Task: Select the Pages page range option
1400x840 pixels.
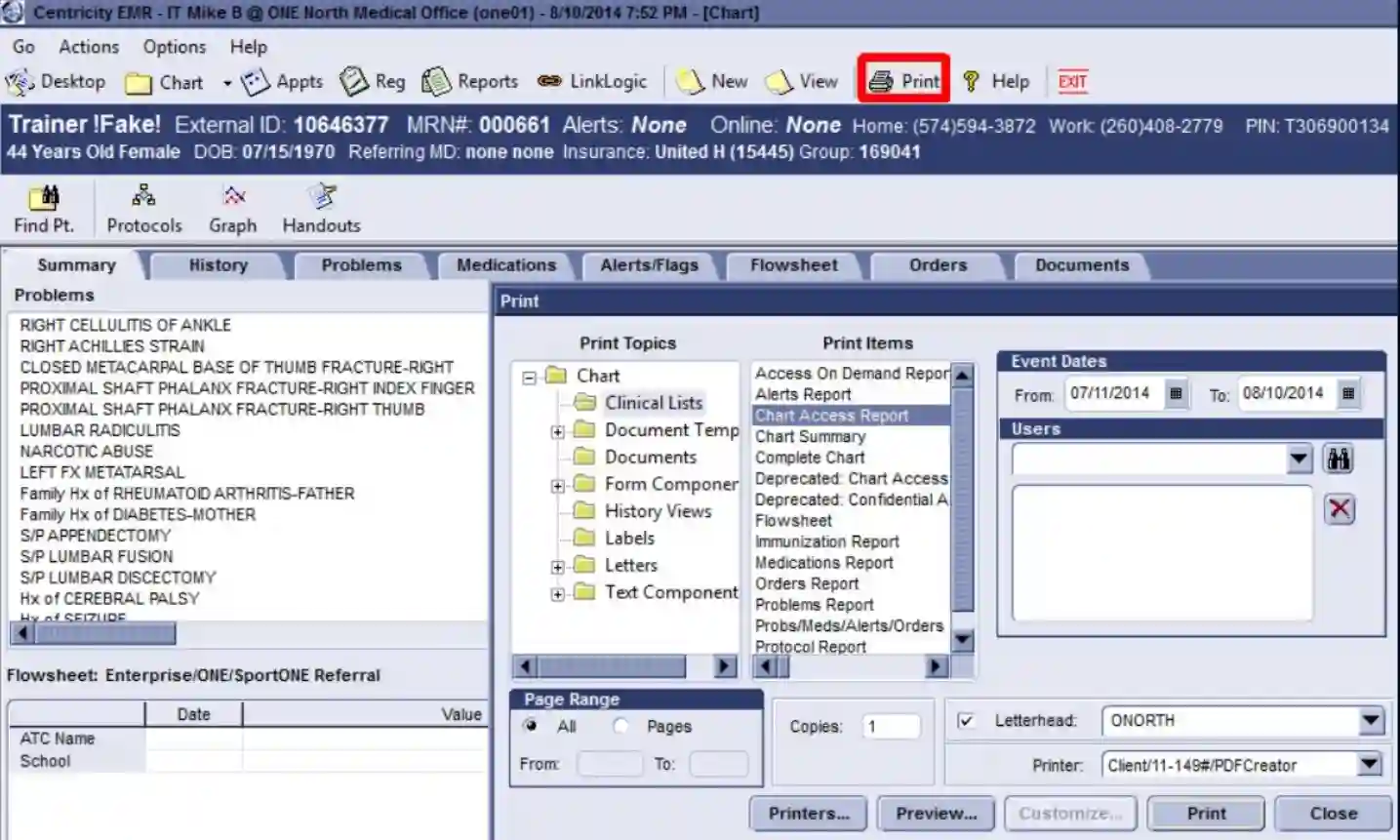Action: (x=620, y=726)
